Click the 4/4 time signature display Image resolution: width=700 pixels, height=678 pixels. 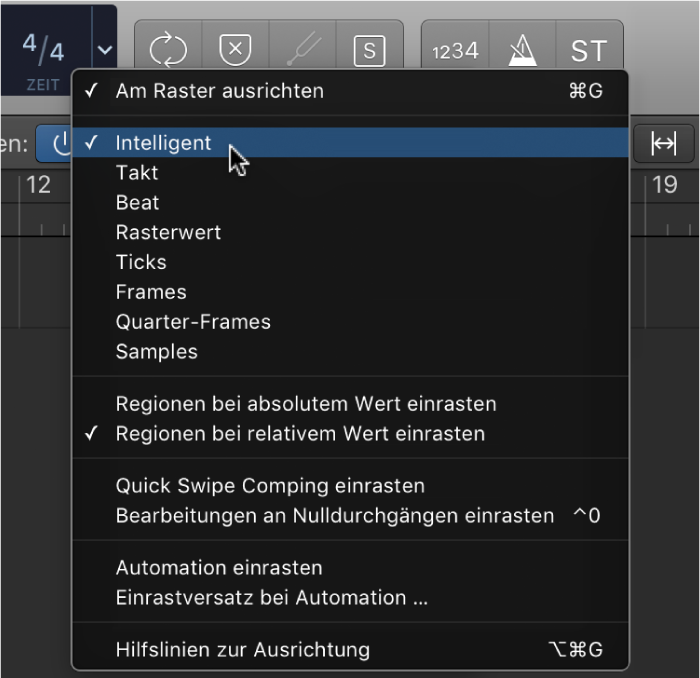pos(43,47)
